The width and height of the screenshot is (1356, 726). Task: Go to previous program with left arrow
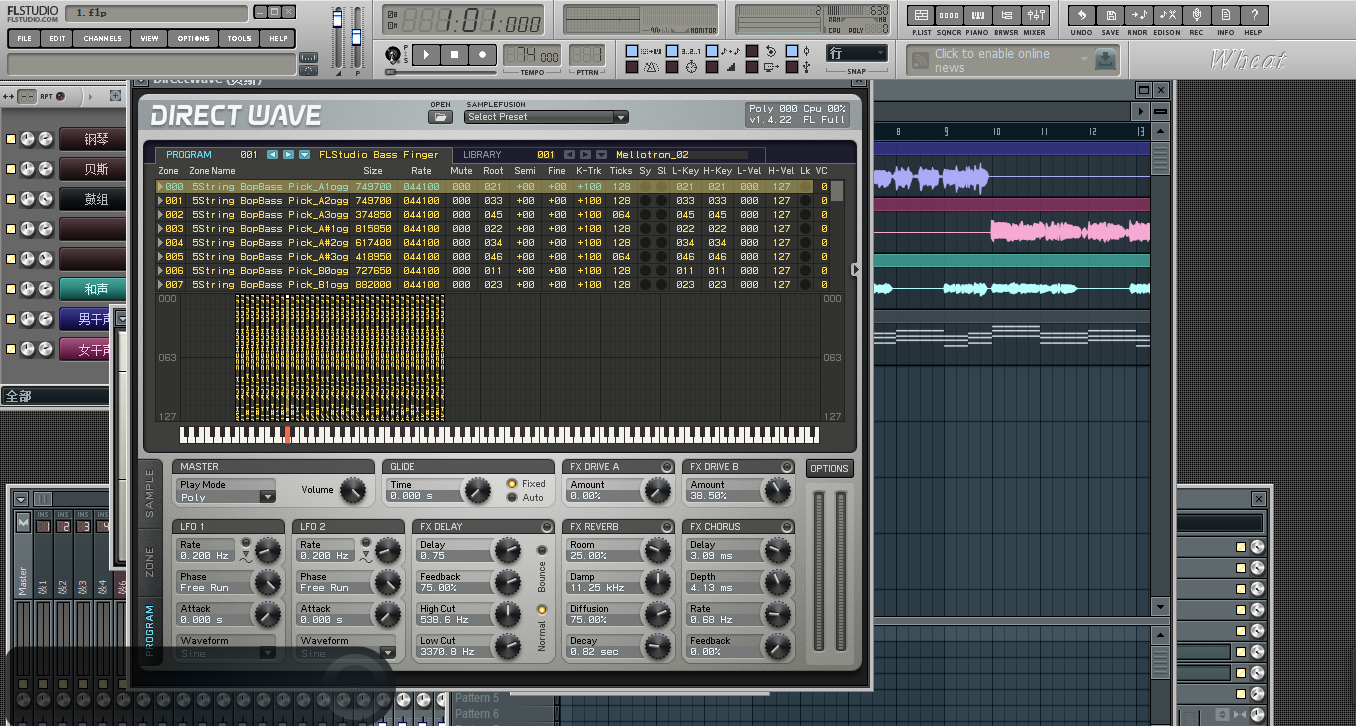point(272,155)
